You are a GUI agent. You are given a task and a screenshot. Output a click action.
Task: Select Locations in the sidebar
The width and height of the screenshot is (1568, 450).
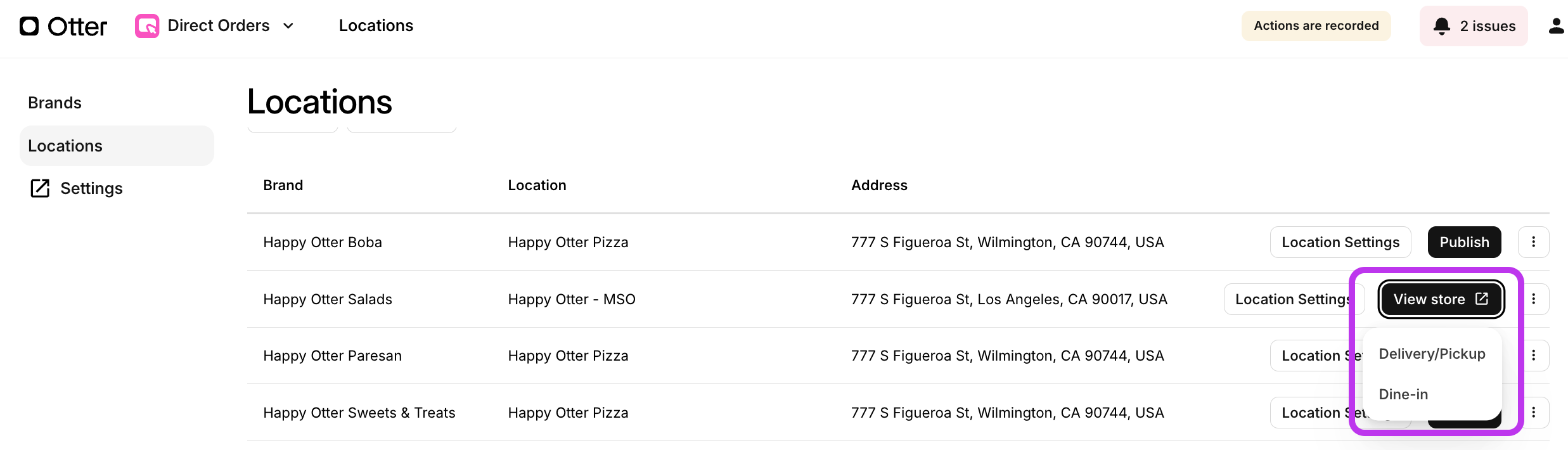coord(65,146)
